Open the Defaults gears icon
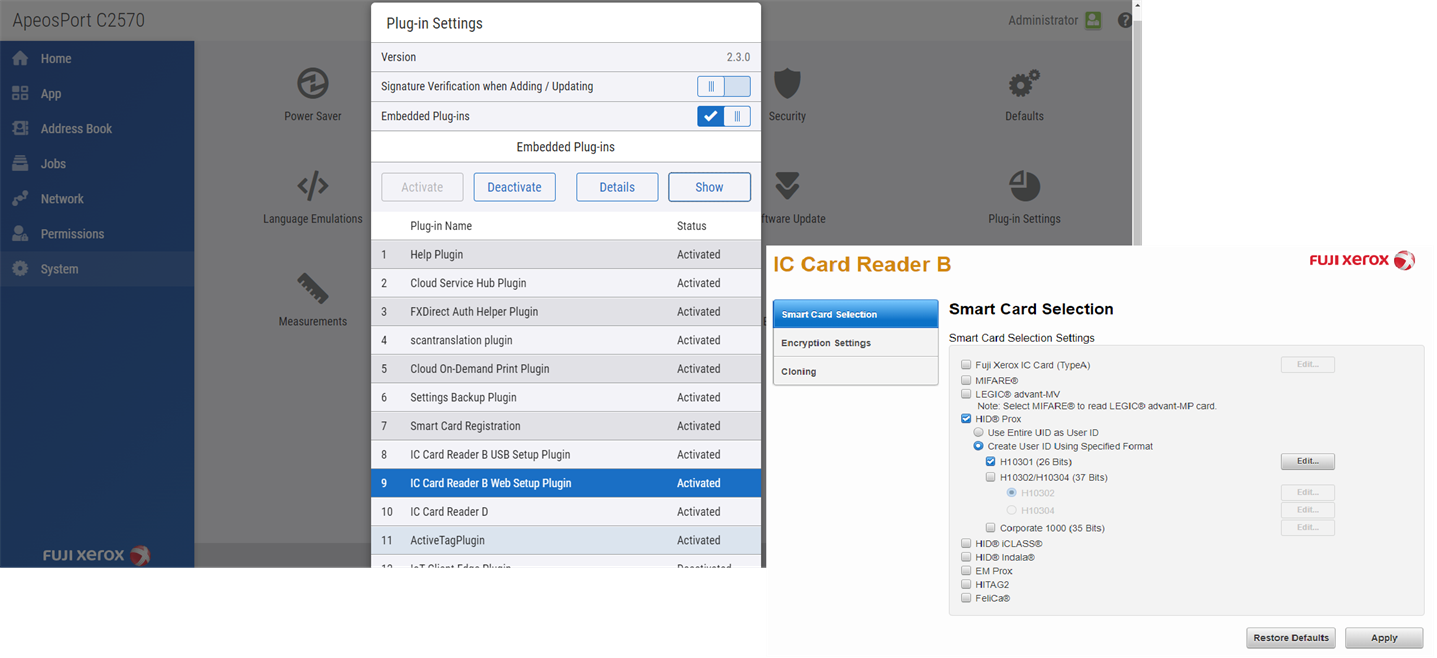1437x658 pixels. pos(1024,83)
